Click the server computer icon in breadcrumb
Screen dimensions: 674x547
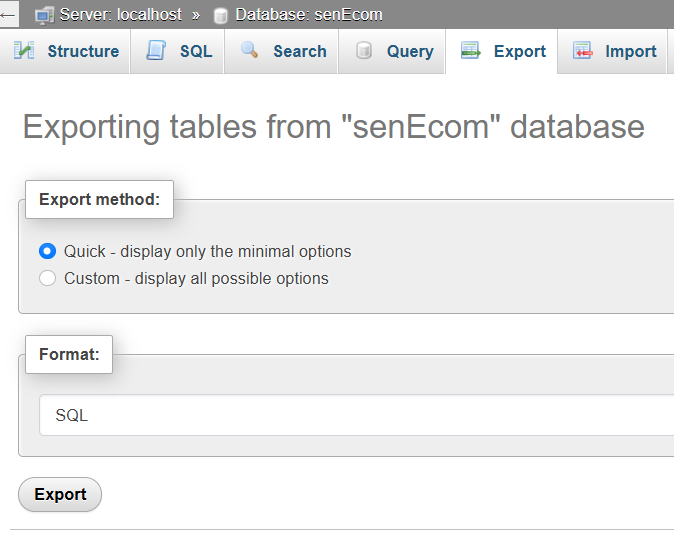point(44,15)
